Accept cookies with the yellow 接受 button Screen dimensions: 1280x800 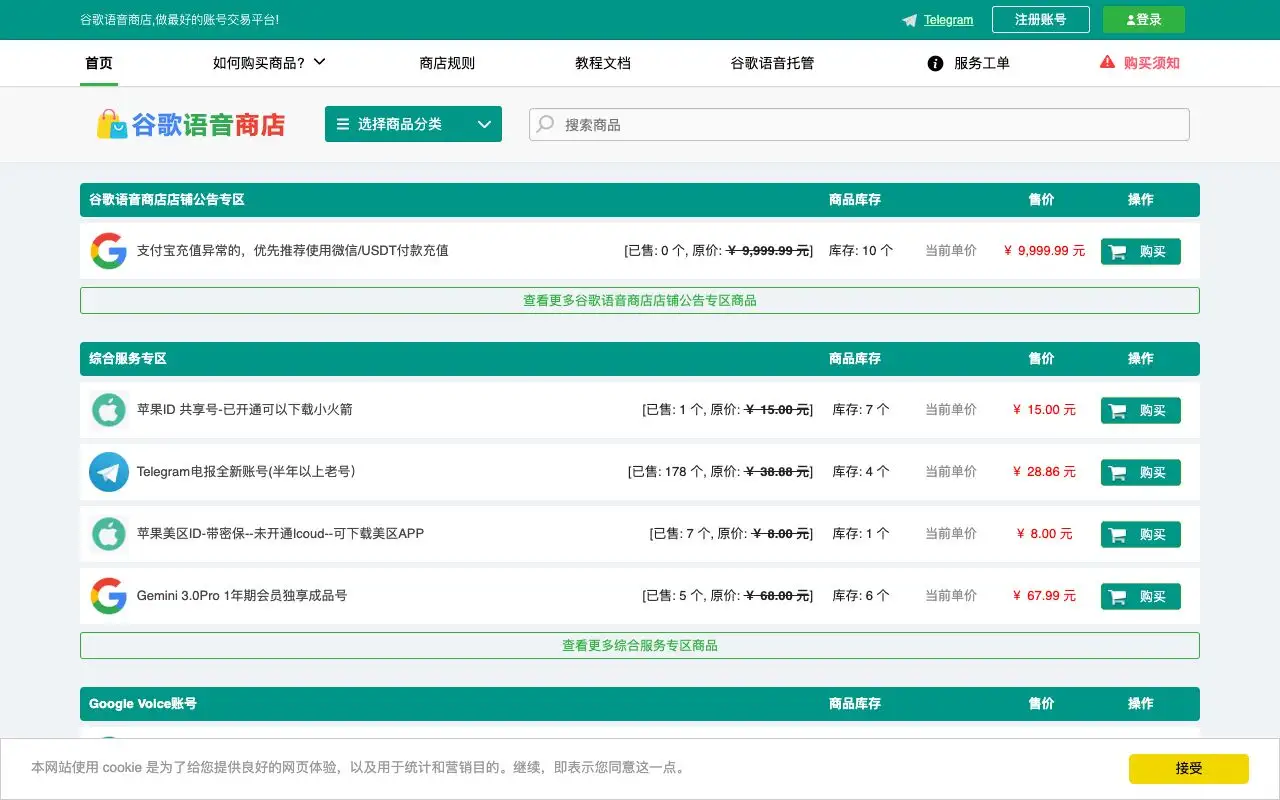(1189, 769)
